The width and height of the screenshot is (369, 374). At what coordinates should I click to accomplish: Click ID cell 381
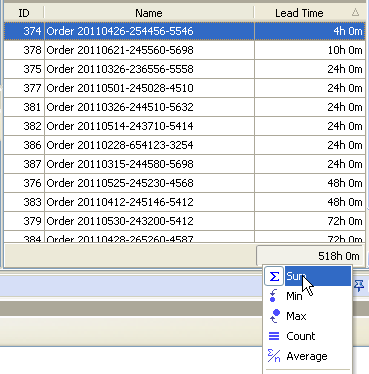pyautogui.click(x=24, y=107)
